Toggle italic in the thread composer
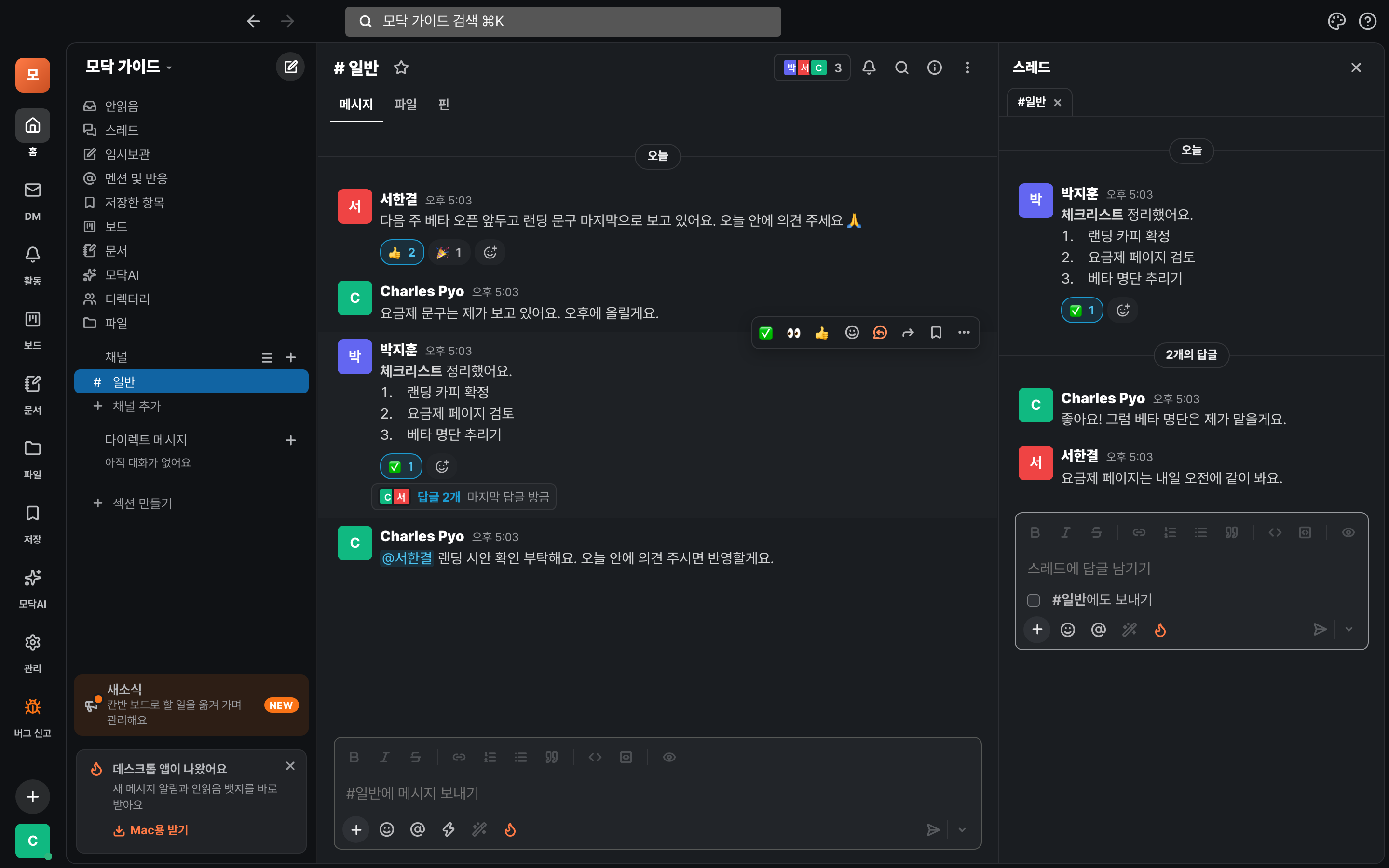 [1065, 533]
